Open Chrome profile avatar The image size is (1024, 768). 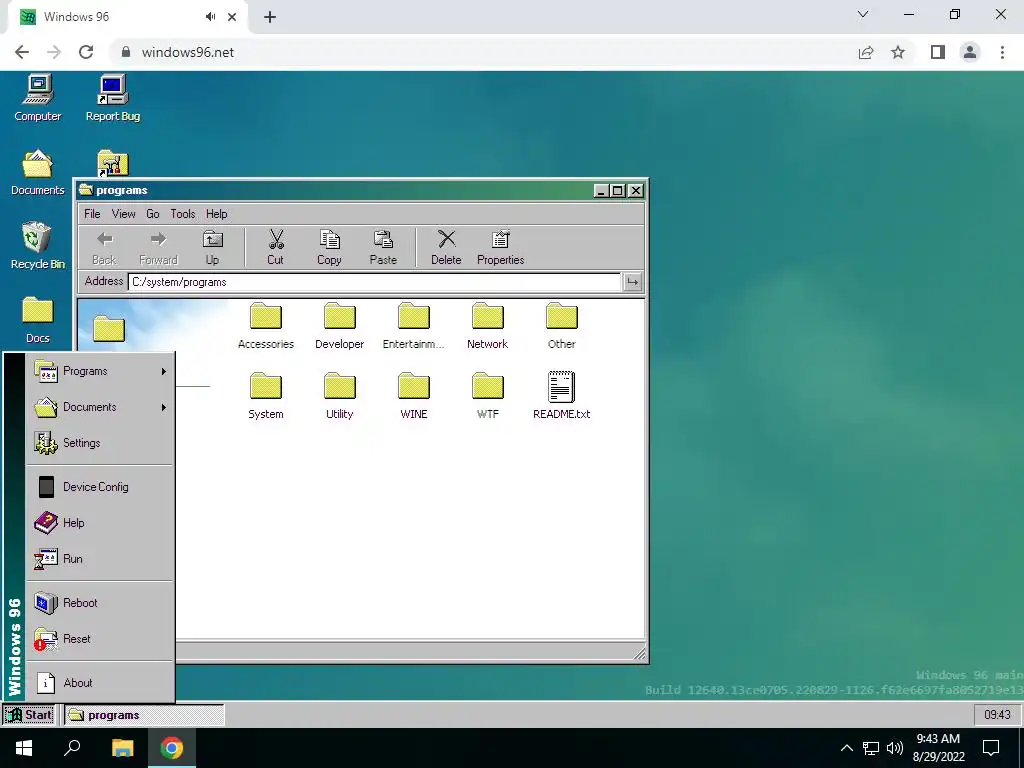970,52
